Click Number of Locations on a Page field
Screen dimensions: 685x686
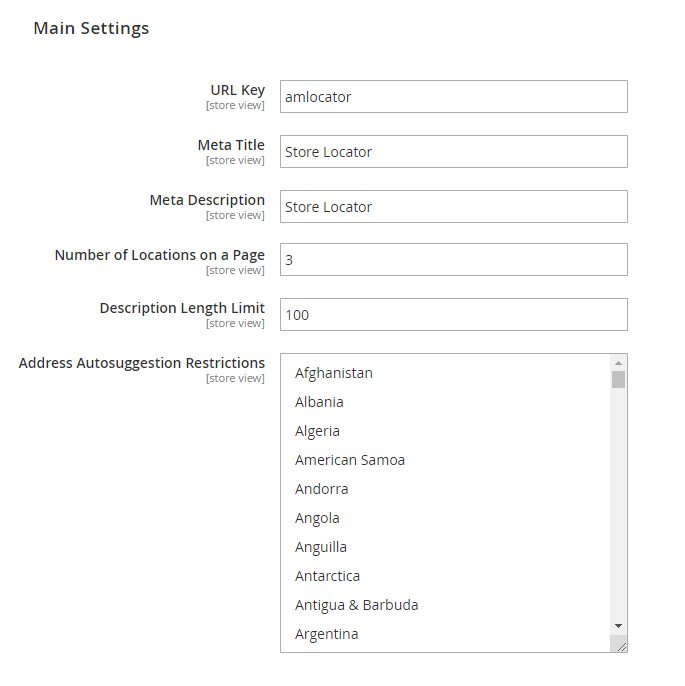(453, 260)
